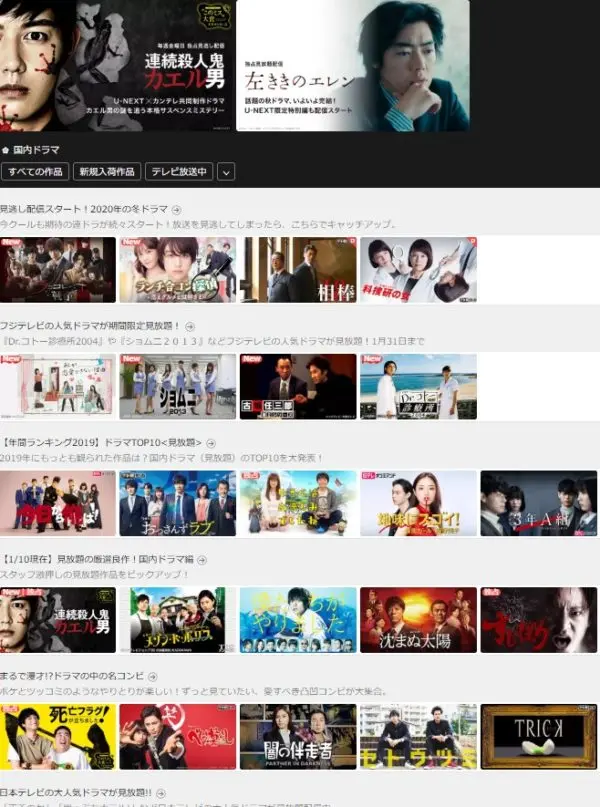Image resolution: width=600 pixels, height=807 pixels.
Task: Open the first winter drama thumbnail with New badge
Action: coord(58,270)
